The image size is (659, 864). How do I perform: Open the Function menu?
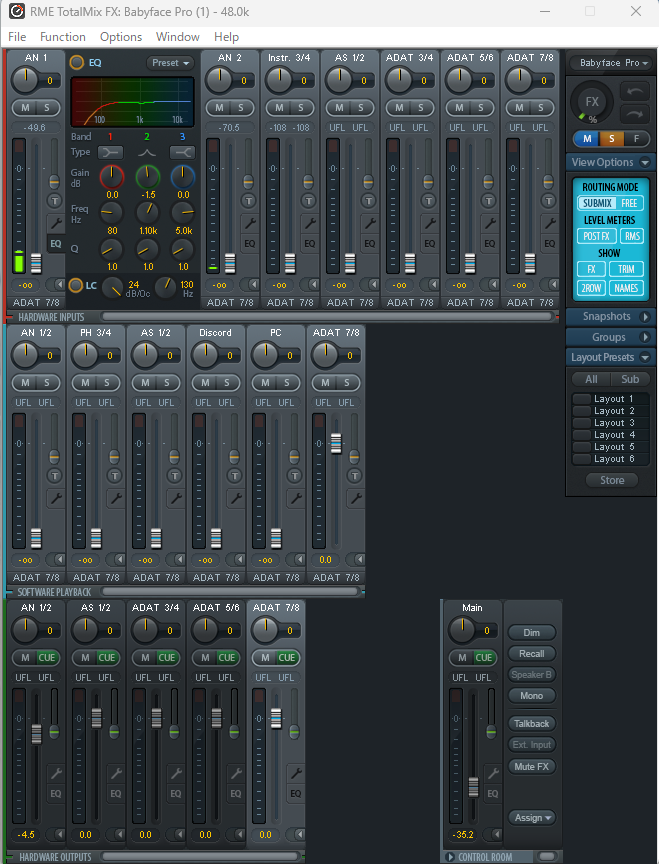coord(63,37)
